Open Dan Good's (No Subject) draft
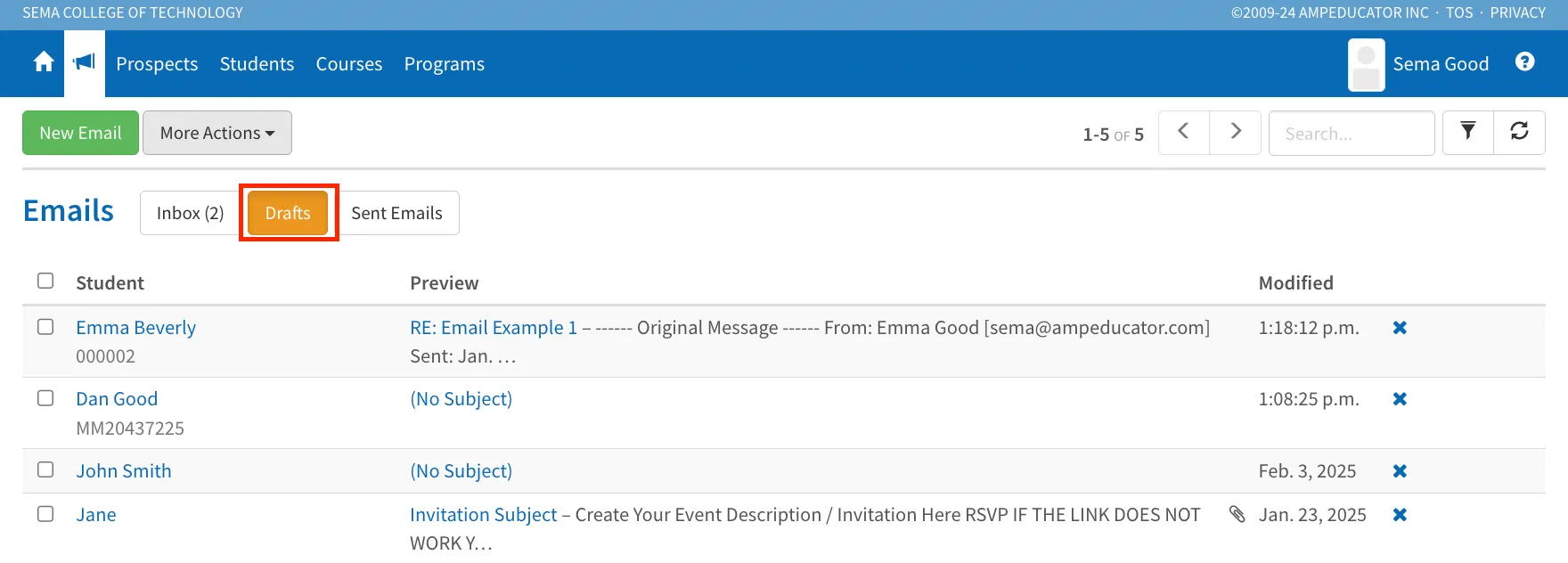 (461, 399)
